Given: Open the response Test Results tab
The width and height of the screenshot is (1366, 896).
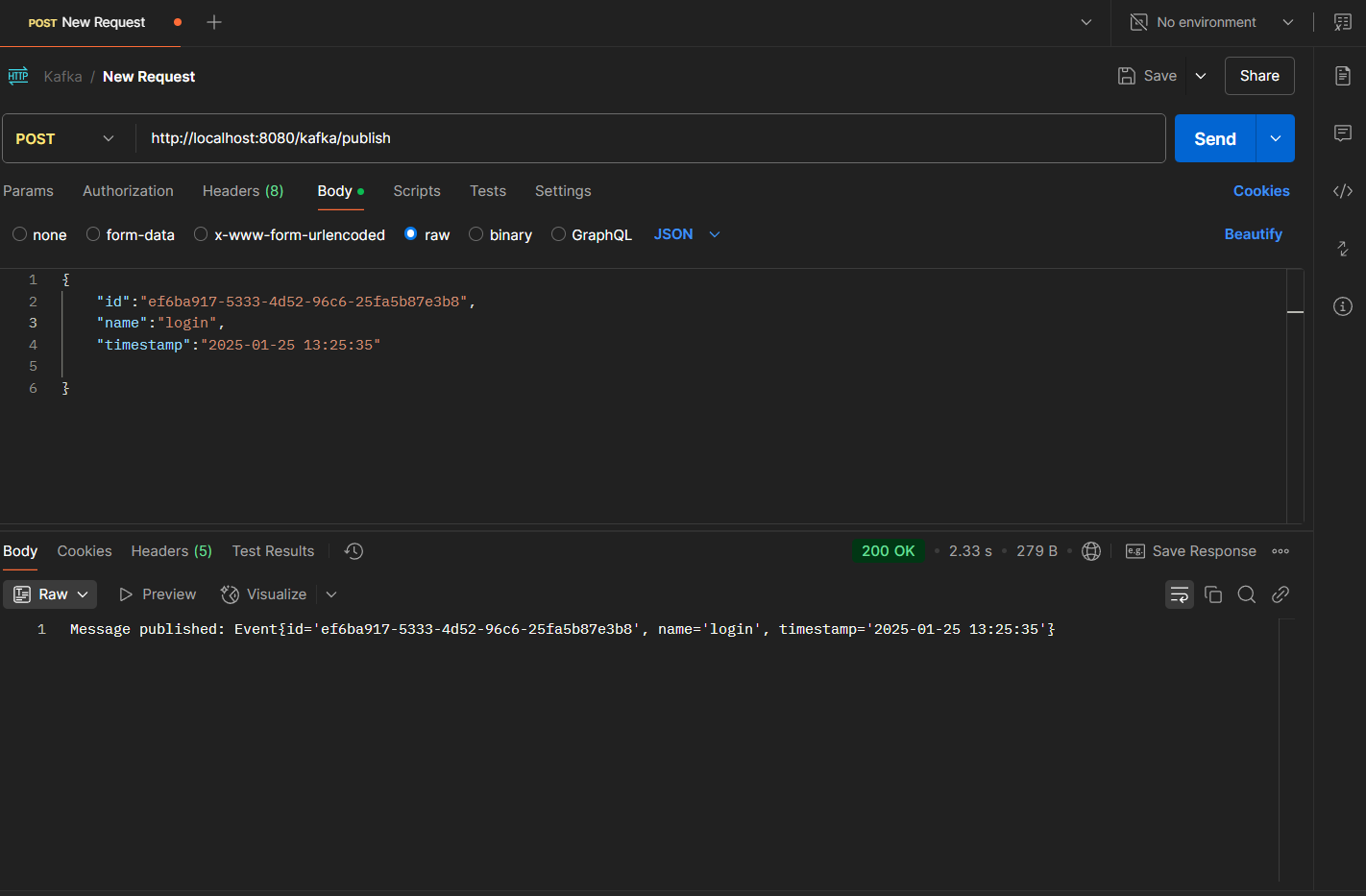Looking at the screenshot, I should (273, 551).
